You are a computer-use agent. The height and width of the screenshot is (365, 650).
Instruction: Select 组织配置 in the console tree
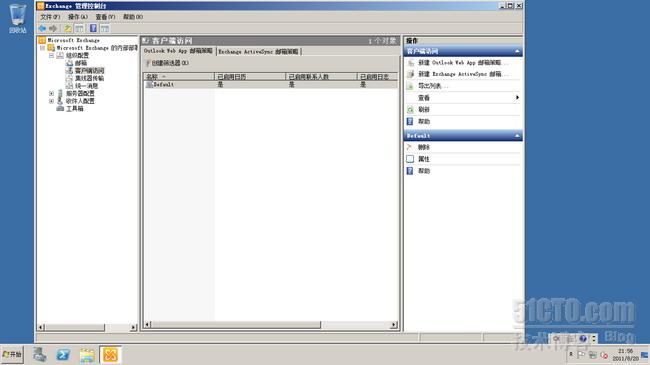click(x=77, y=56)
